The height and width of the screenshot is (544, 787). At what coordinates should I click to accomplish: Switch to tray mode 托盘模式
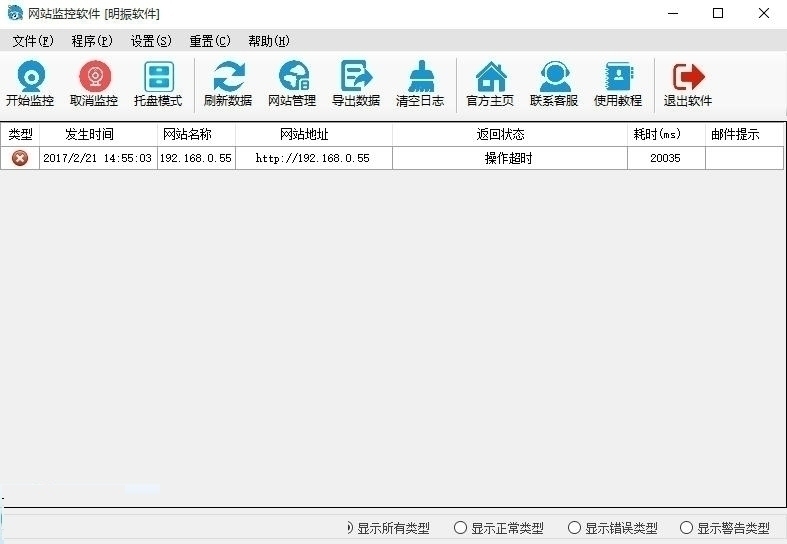pyautogui.click(x=159, y=84)
